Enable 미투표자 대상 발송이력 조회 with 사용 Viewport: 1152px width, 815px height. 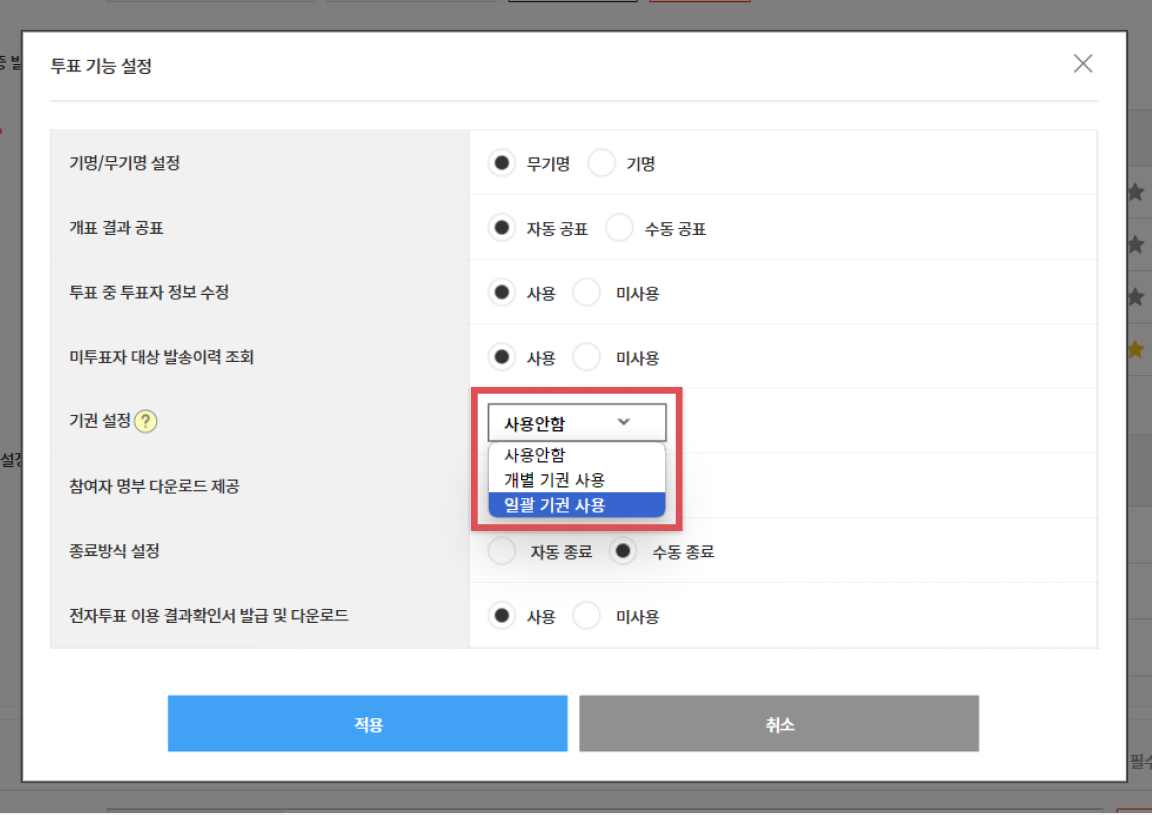(501, 357)
